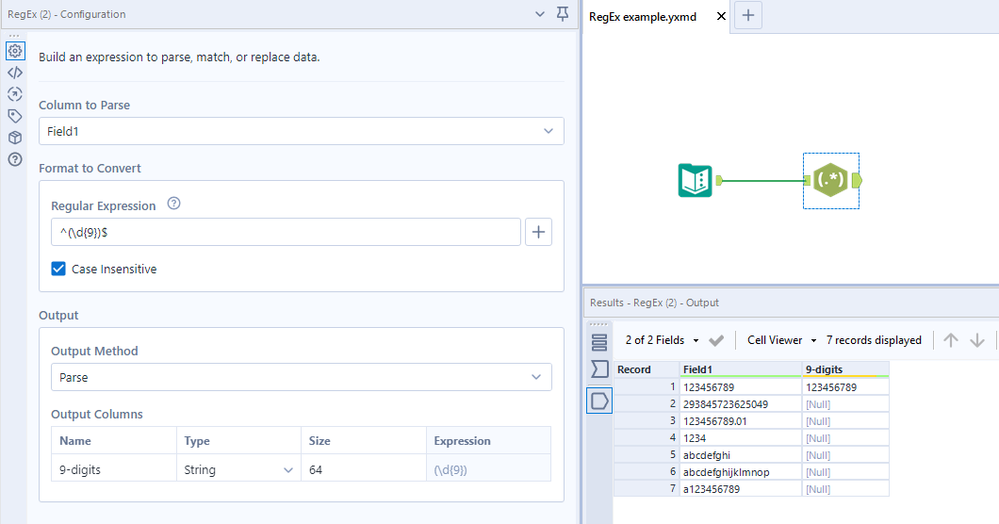The width and height of the screenshot is (999, 524).
Task: Click the 7 records displayed label
Action: [x=873, y=340]
